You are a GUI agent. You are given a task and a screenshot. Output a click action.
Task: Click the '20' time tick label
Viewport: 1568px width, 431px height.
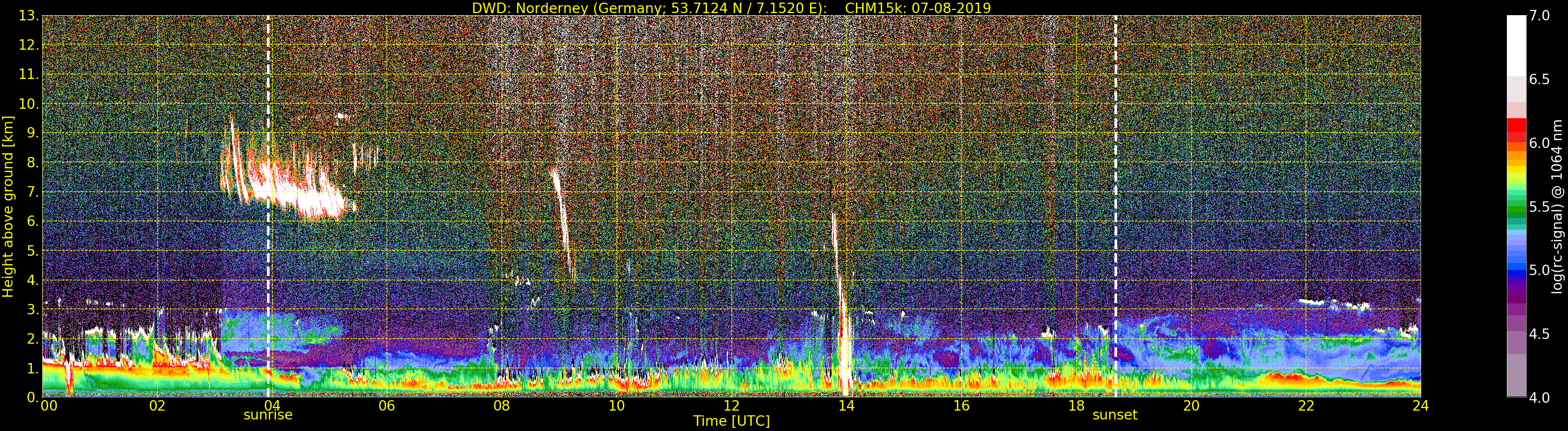coord(1191,405)
